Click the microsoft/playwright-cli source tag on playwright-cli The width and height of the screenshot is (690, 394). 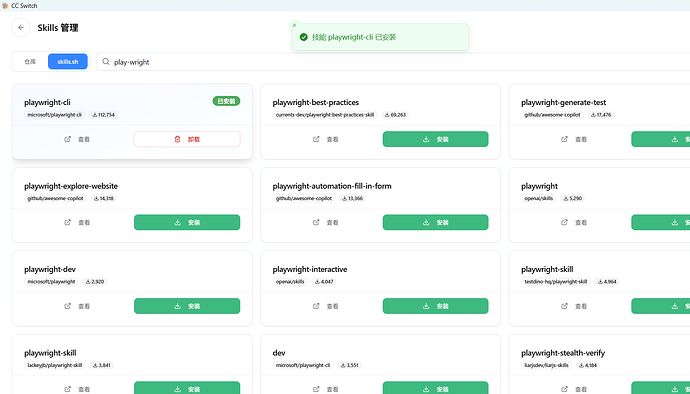[55, 115]
